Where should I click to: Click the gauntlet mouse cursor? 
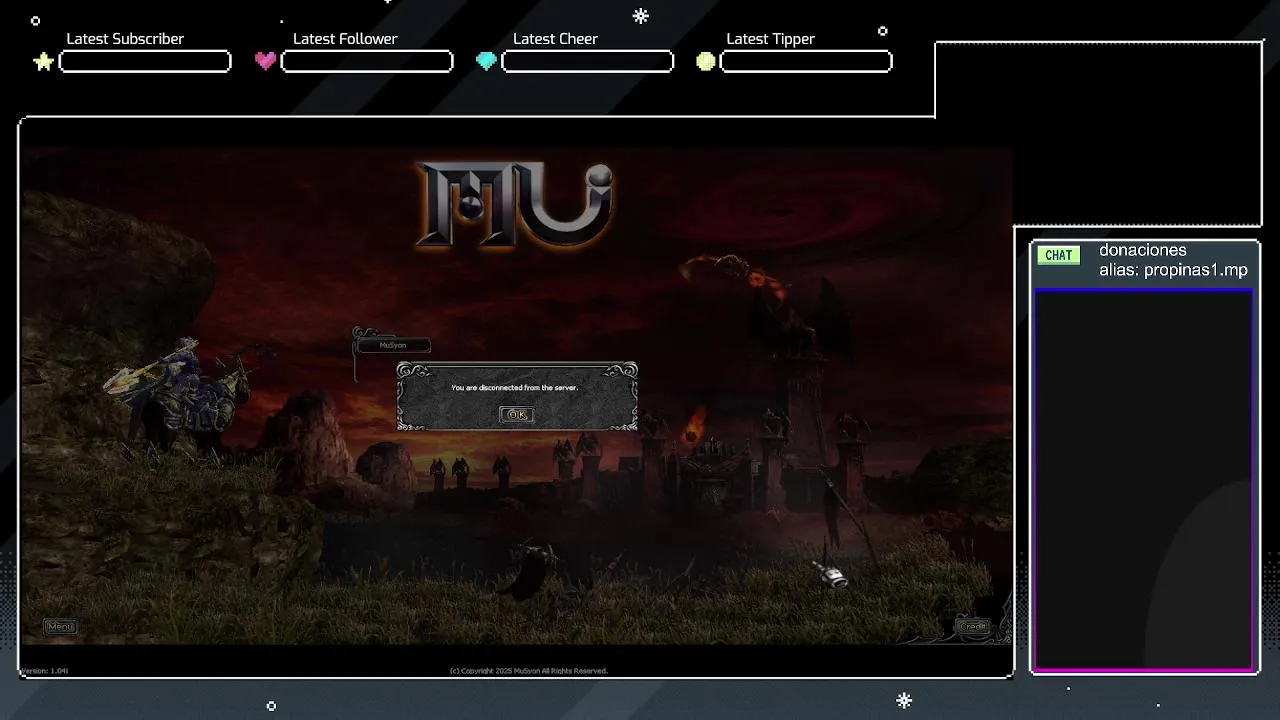pyautogui.click(x=830, y=574)
